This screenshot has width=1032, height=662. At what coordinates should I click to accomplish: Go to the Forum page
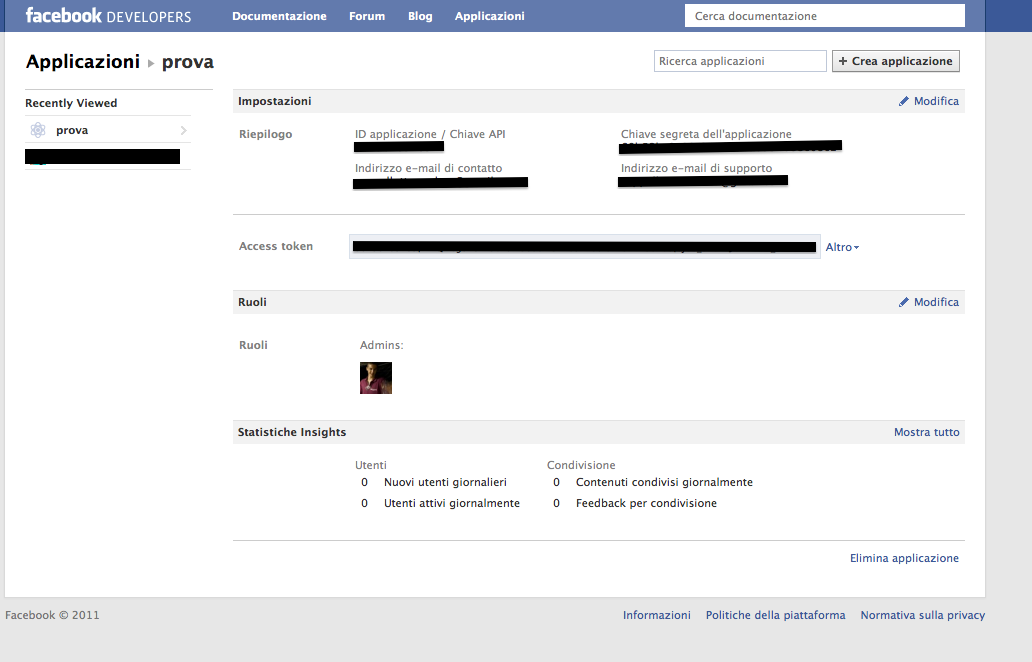coord(367,16)
